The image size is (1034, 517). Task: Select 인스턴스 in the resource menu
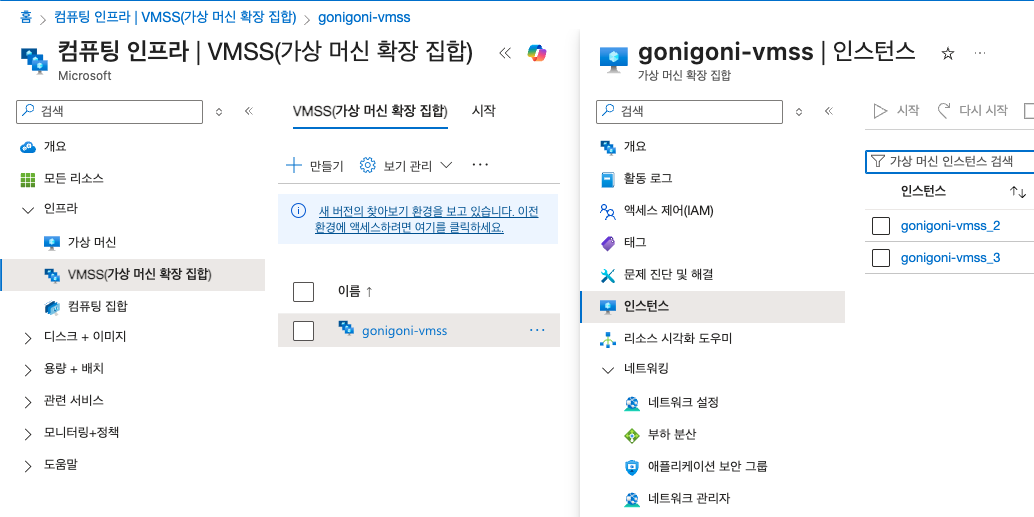[712, 307]
